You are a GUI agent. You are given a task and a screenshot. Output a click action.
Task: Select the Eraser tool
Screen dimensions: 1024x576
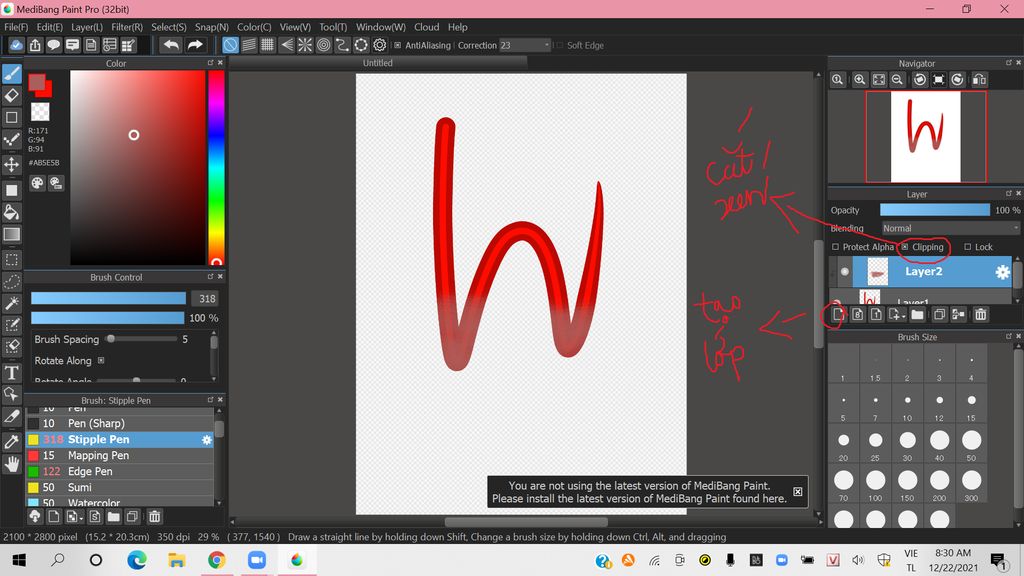pyautogui.click(x=12, y=95)
